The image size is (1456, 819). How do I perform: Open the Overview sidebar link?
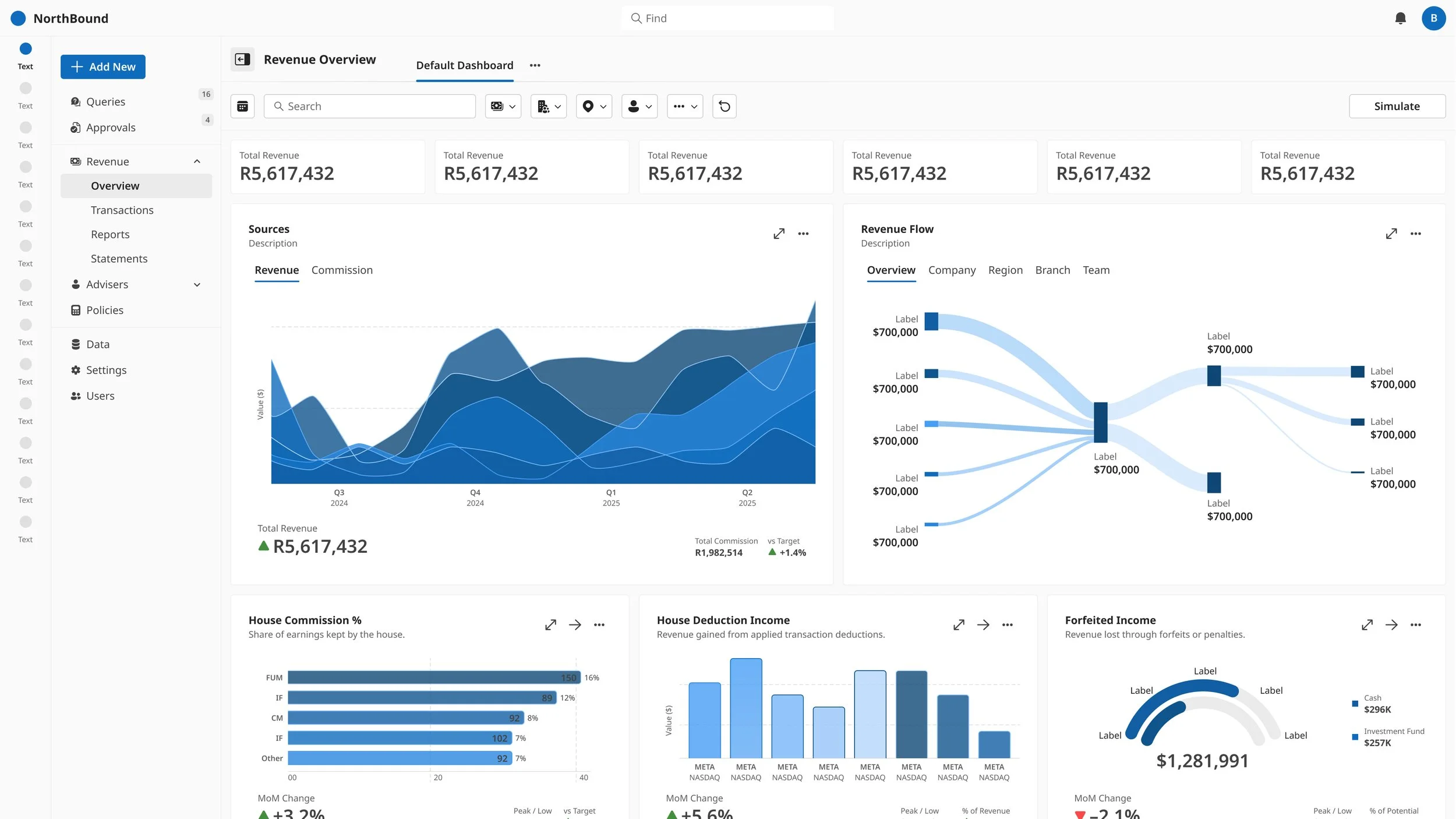click(136, 186)
